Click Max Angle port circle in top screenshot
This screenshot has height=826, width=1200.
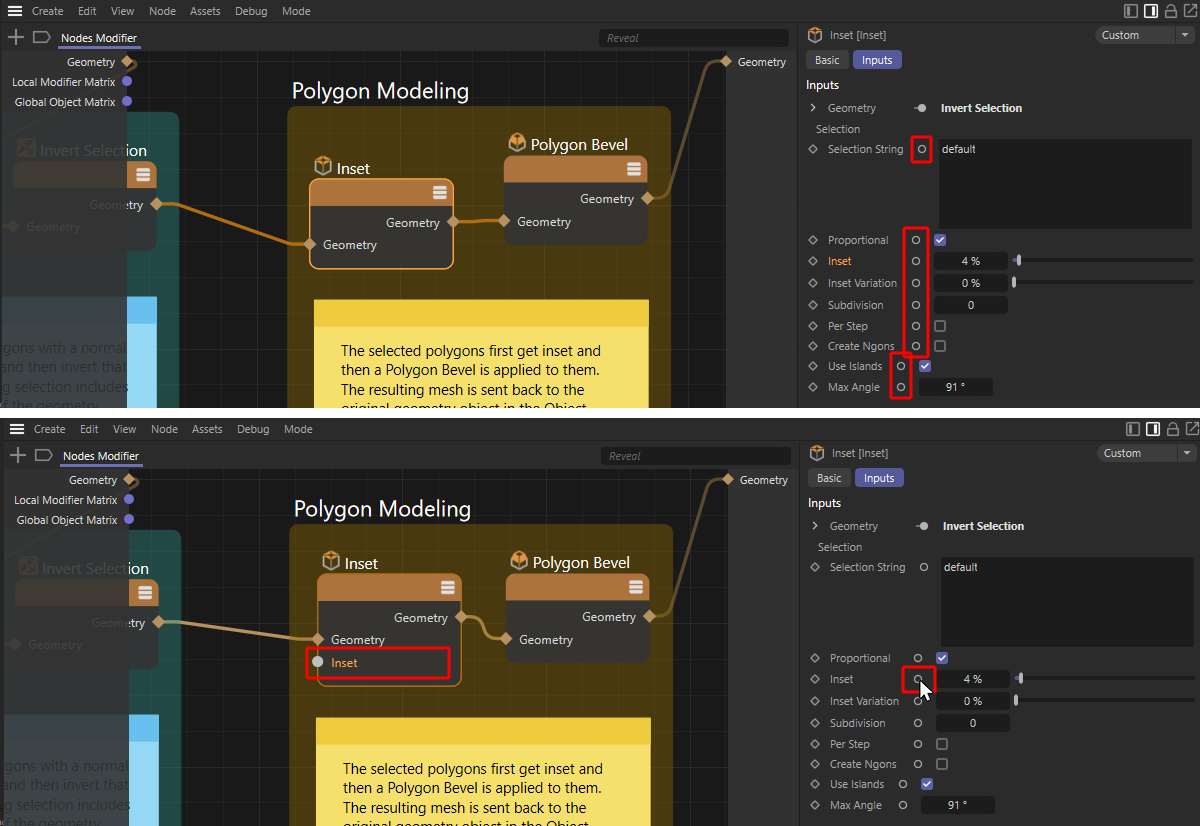coord(901,387)
